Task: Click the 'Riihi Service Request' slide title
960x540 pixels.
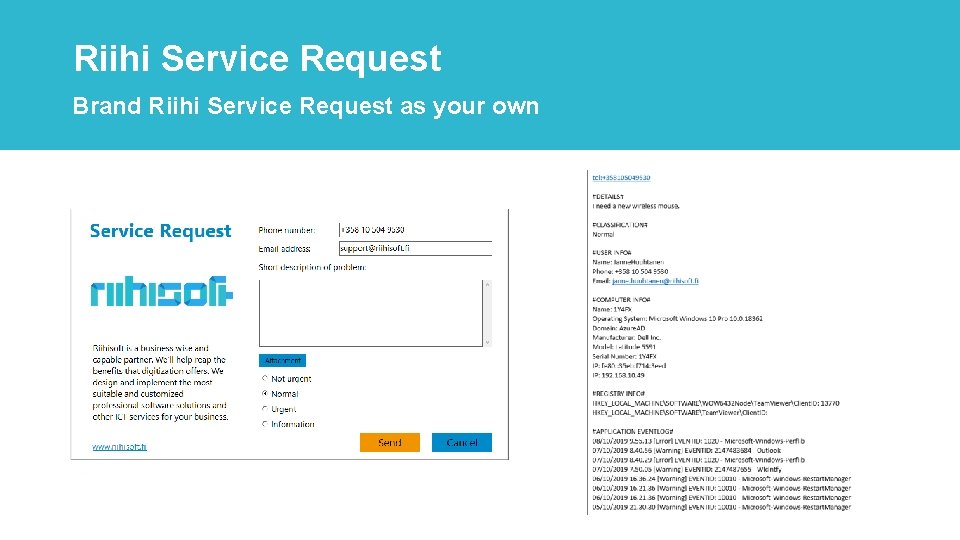Action: point(257,58)
